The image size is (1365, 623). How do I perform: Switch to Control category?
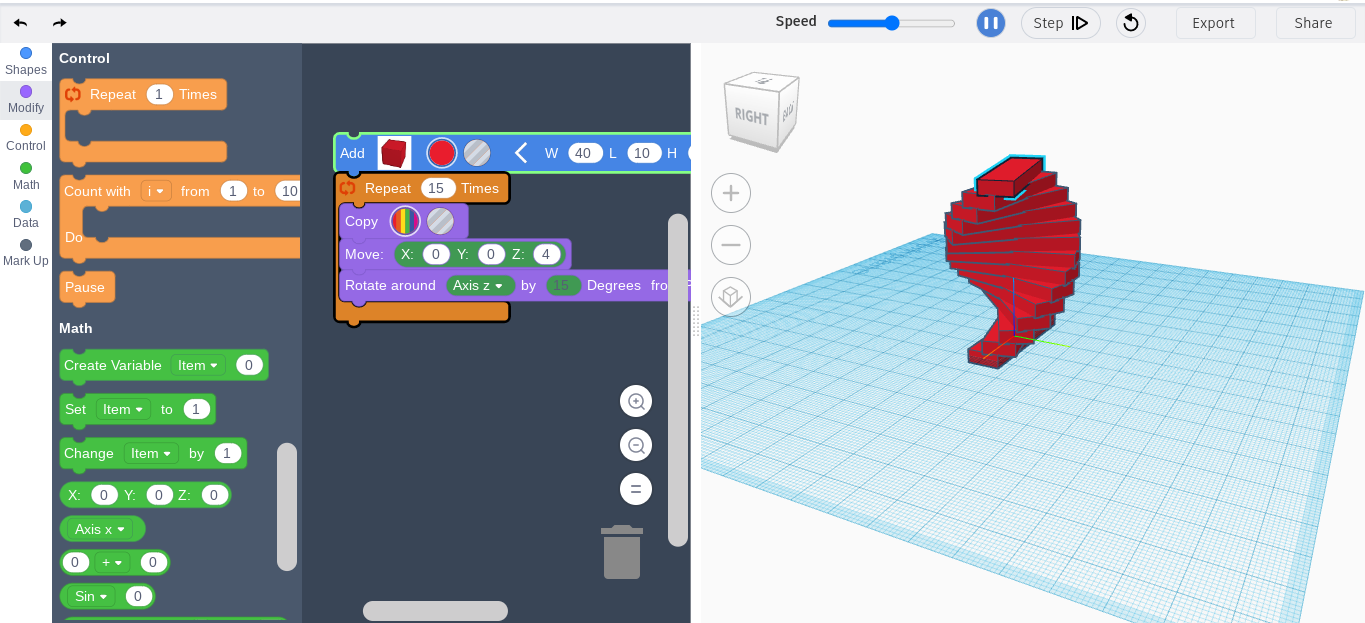(26, 137)
